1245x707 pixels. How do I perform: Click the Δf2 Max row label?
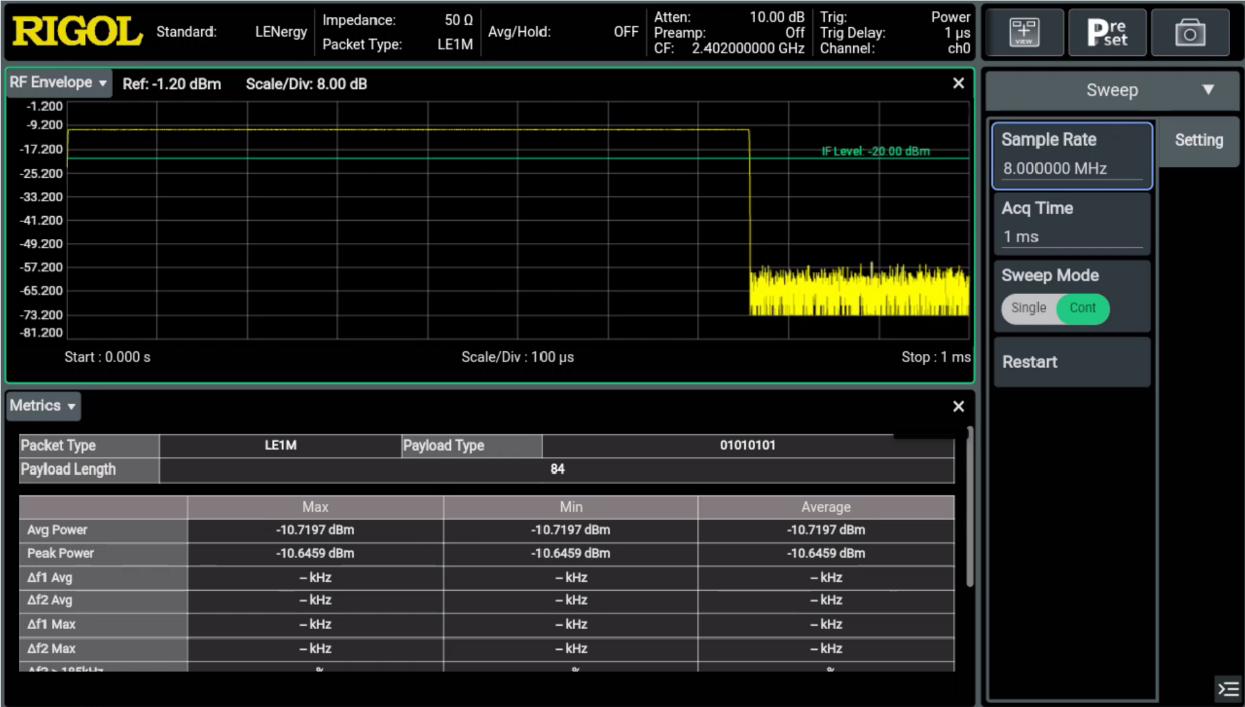[103, 648]
